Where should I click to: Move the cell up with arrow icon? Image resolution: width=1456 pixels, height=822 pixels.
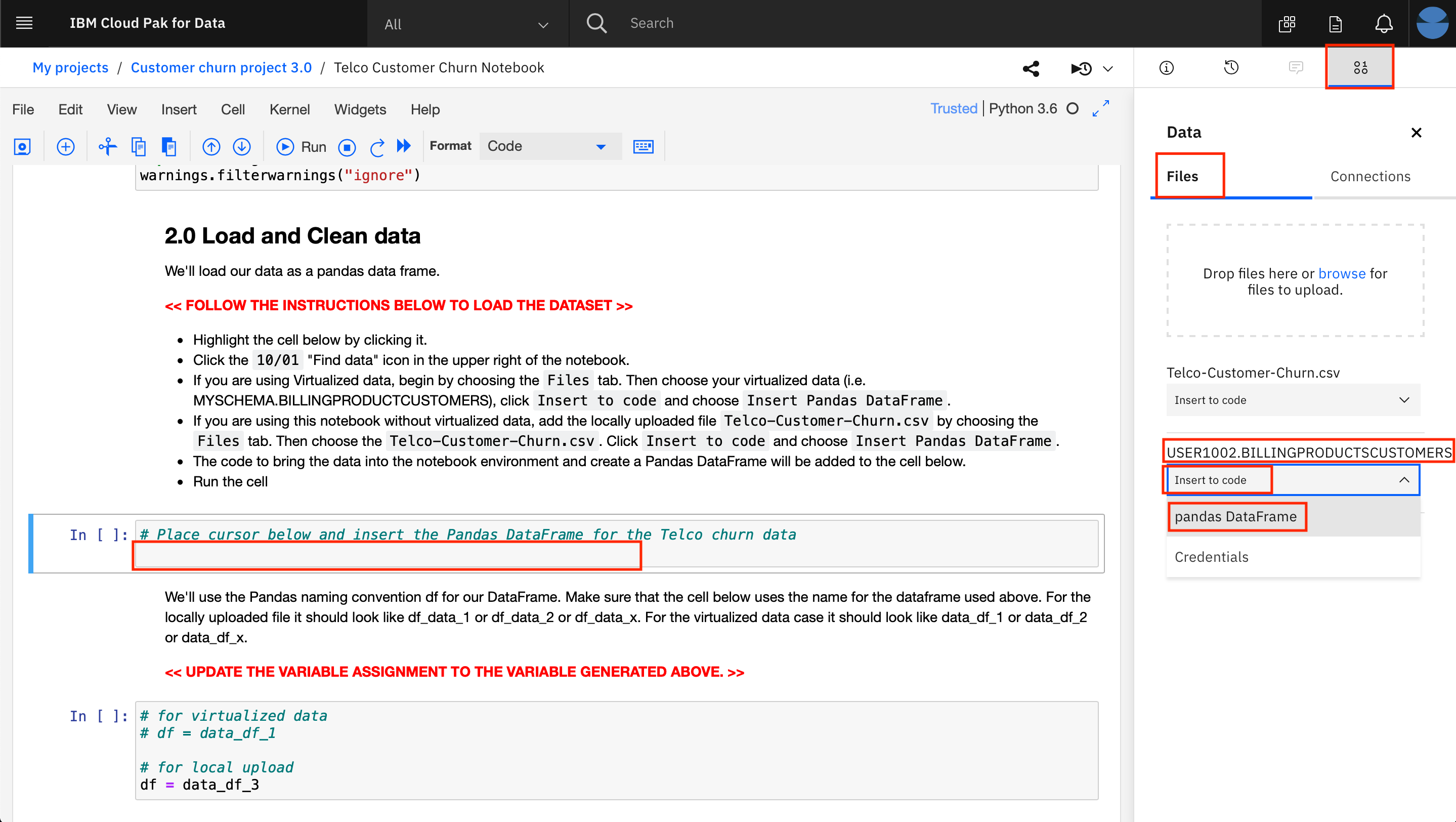tap(211, 146)
